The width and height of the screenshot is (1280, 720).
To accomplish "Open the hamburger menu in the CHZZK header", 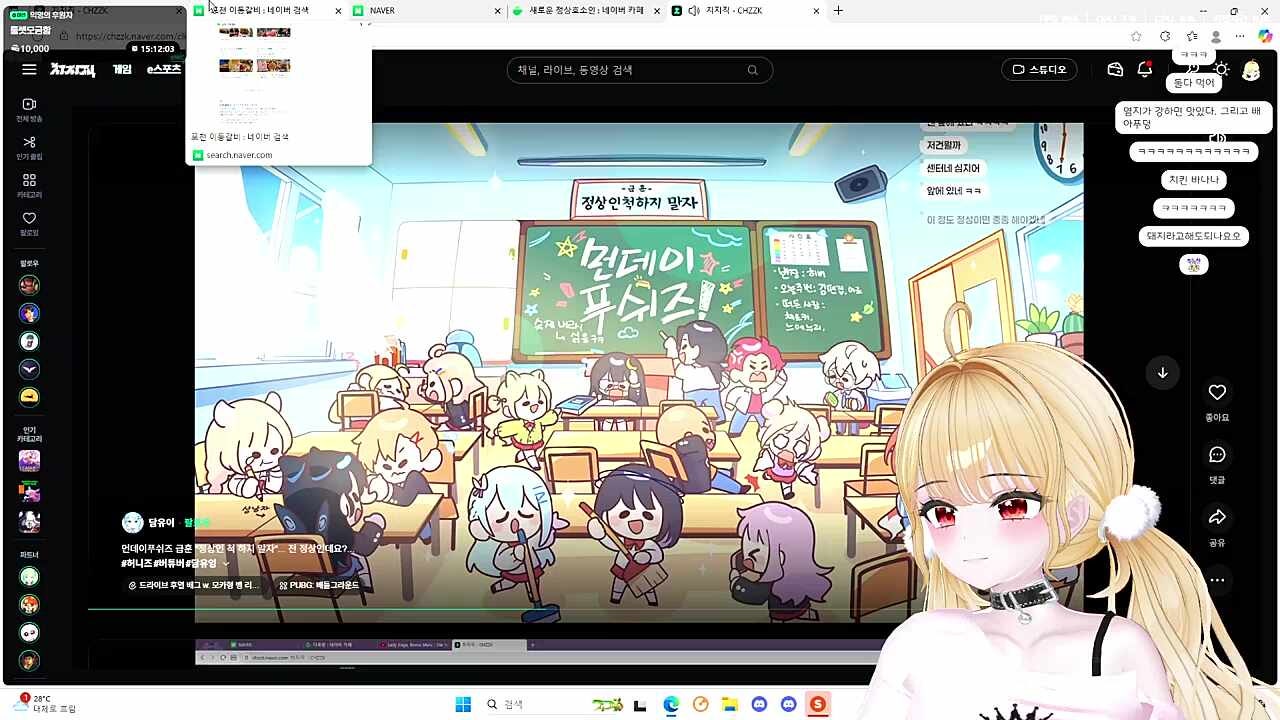I will pyautogui.click(x=29, y=70).
